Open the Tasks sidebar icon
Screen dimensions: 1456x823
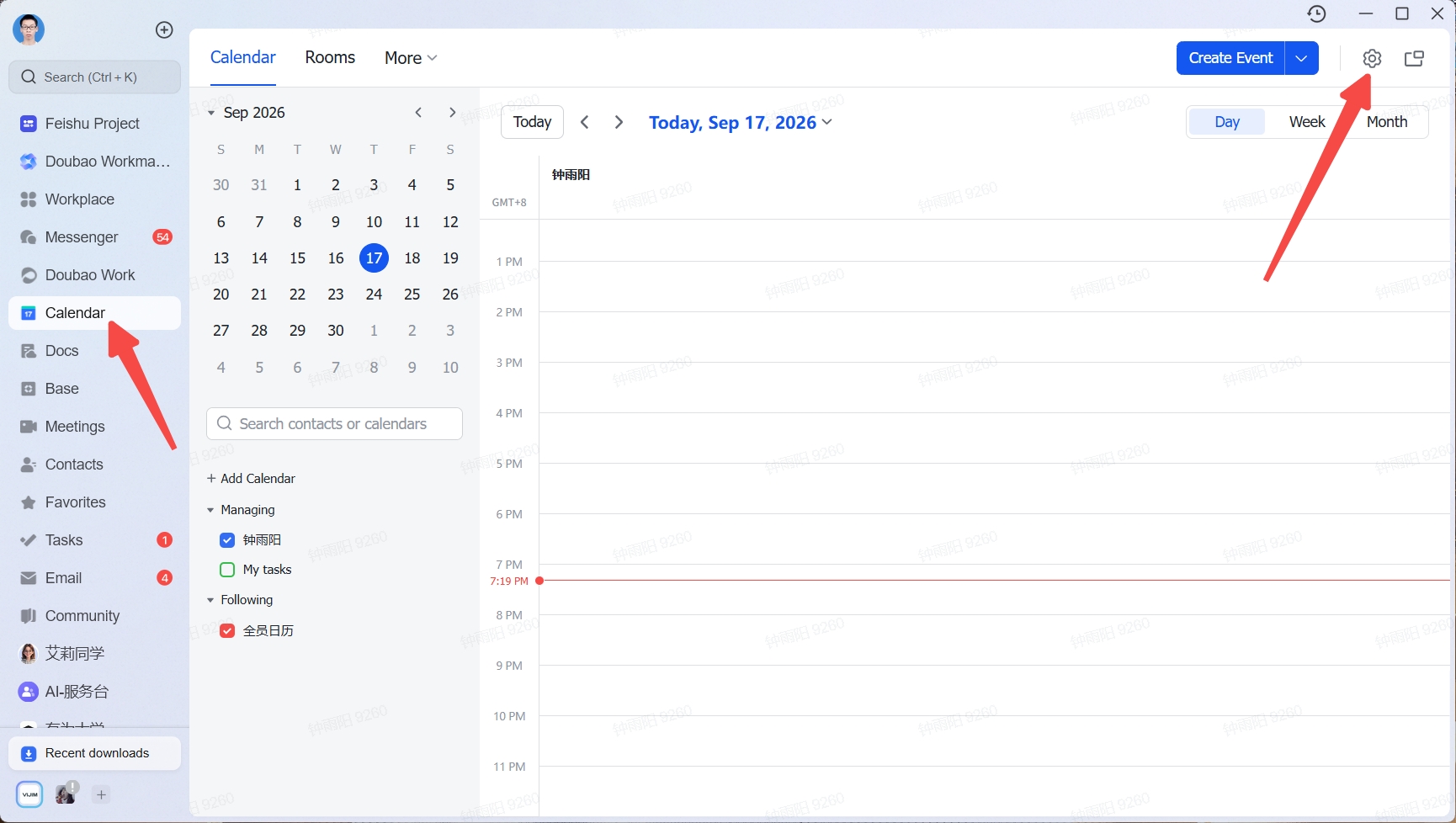coord(29,540)
